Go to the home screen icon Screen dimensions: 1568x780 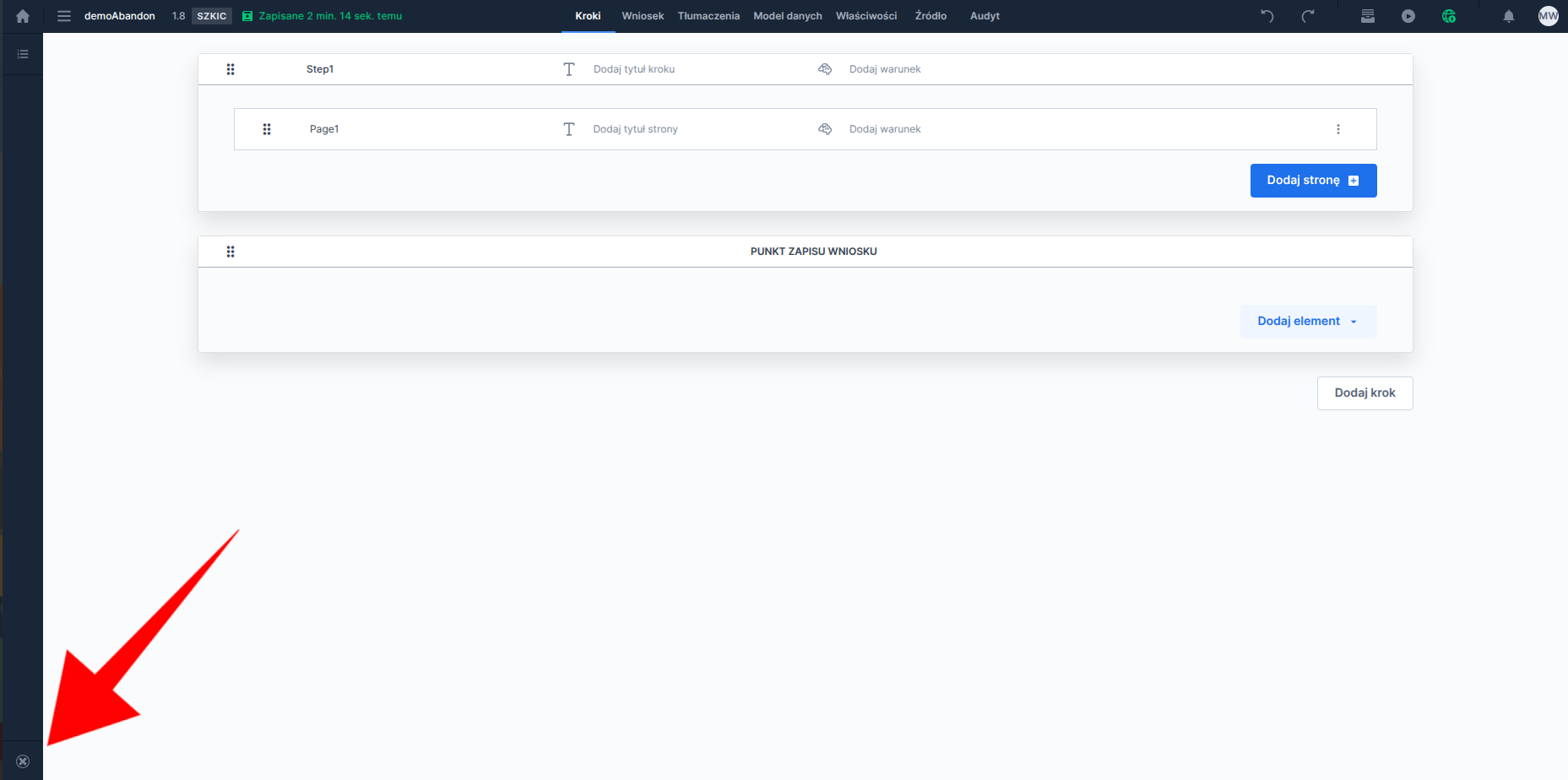coord(23,16)
